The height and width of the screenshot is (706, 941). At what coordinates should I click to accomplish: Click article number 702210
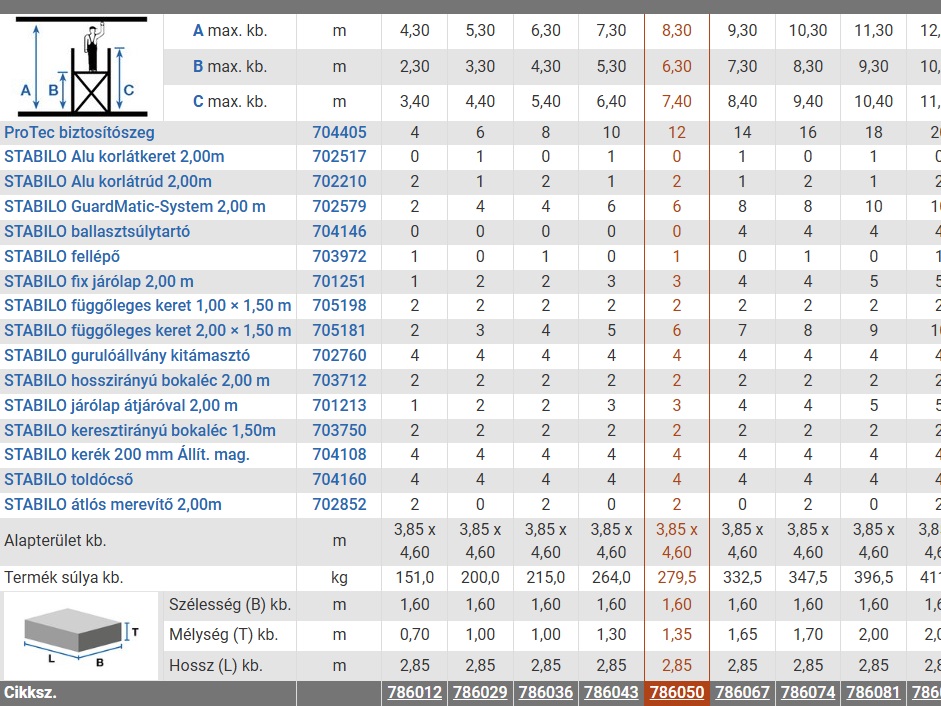pos(339,182)
